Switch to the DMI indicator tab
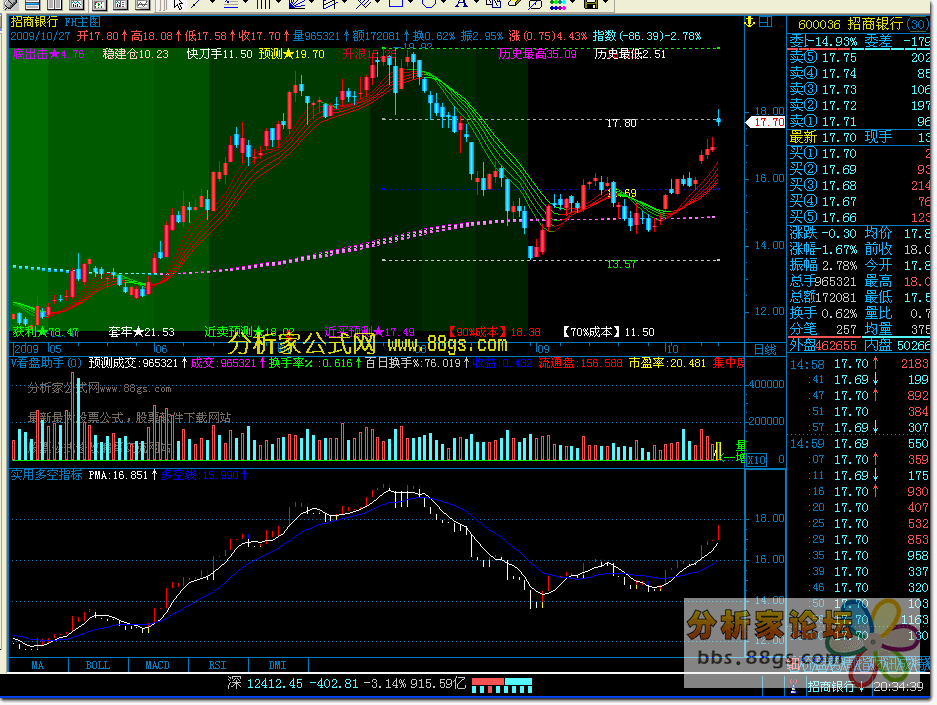Screen dimensions: 937x705 coord(278,665)
